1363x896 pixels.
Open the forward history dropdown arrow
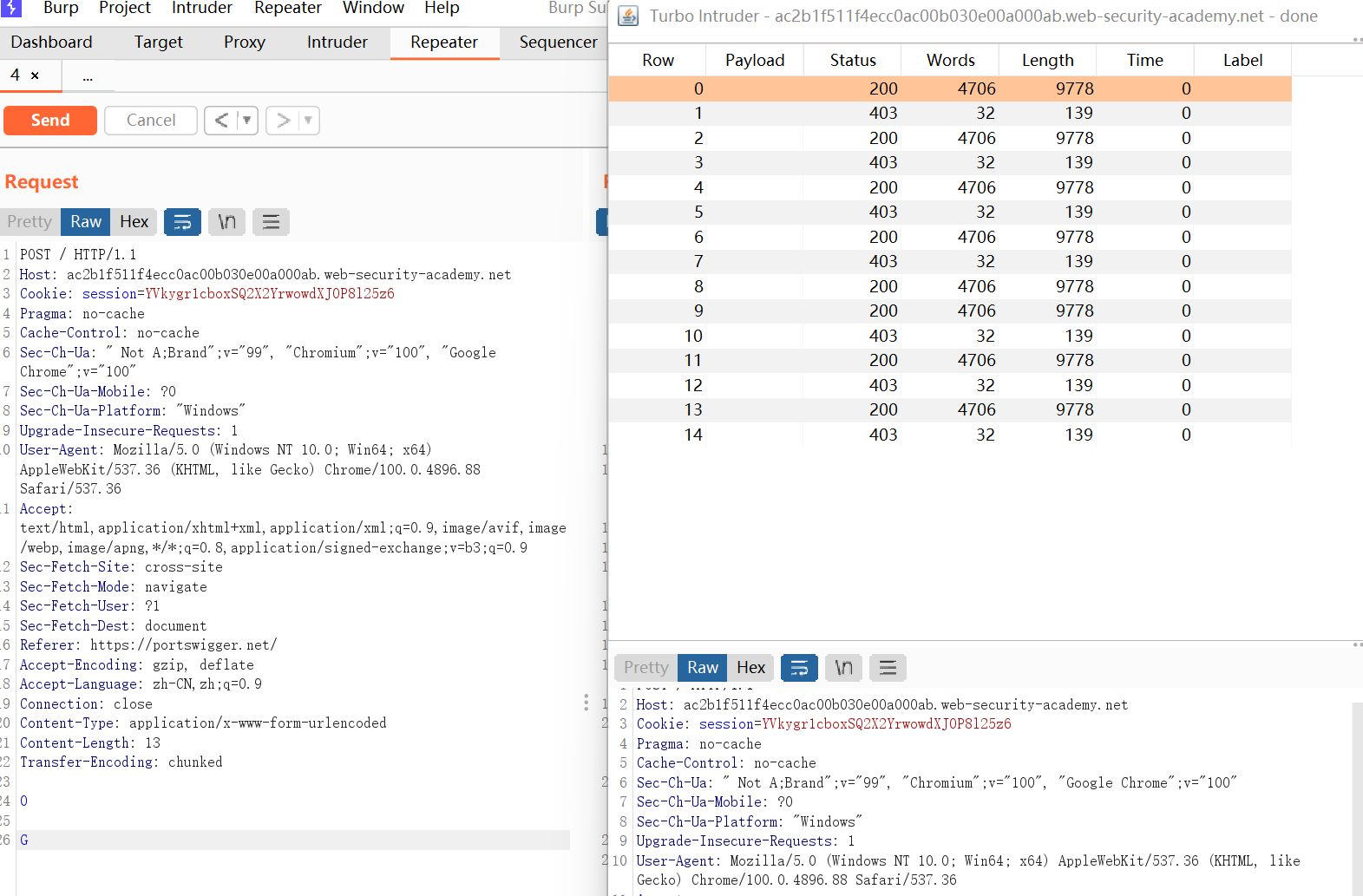308,121
